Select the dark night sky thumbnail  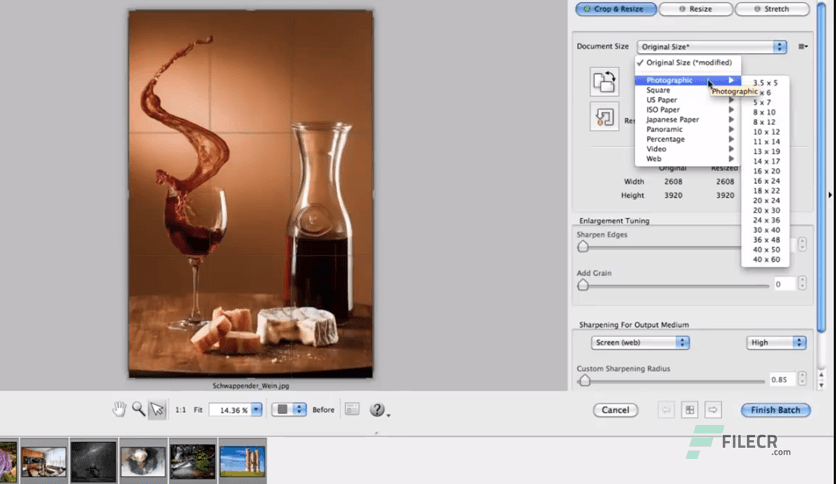coord(93,461)
